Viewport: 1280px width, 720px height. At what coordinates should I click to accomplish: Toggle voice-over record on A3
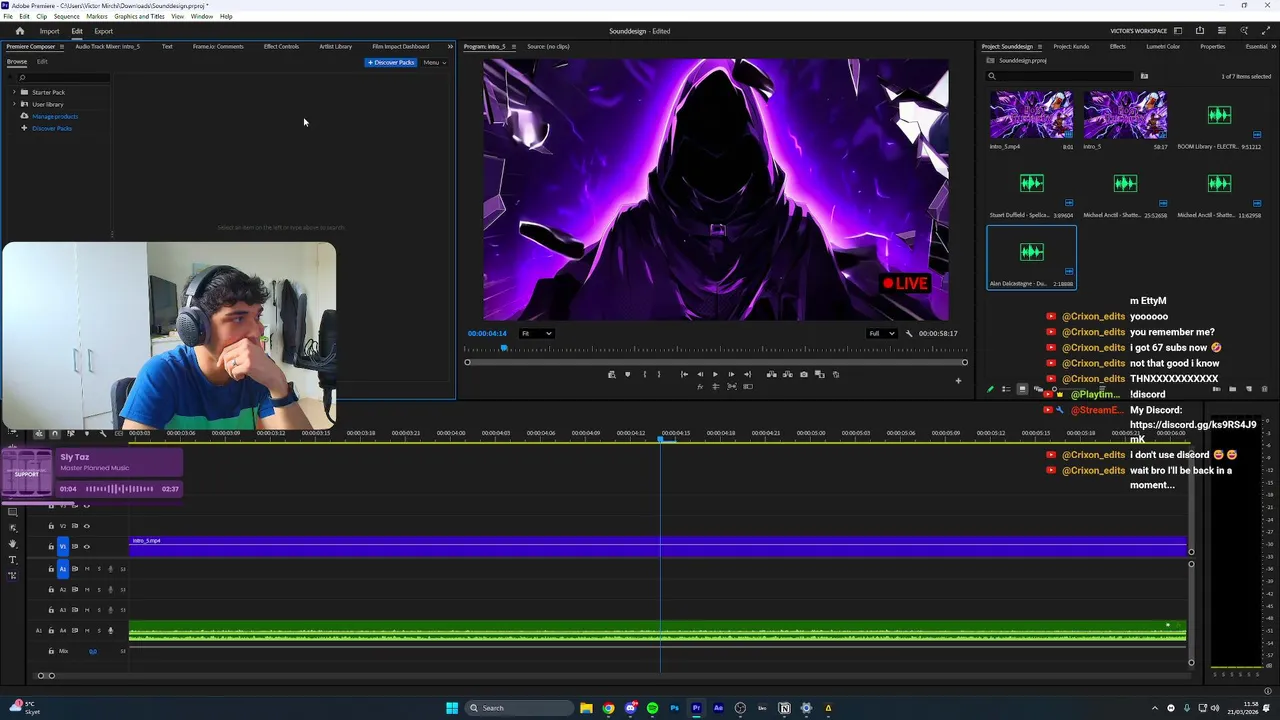pyautogui.click(x=110, y=610)
